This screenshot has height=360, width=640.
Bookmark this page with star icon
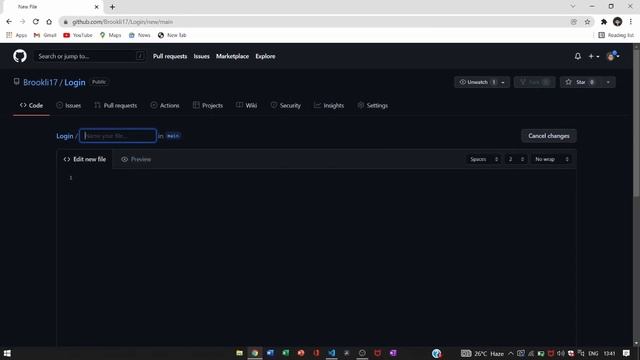[x=587, y=22]
